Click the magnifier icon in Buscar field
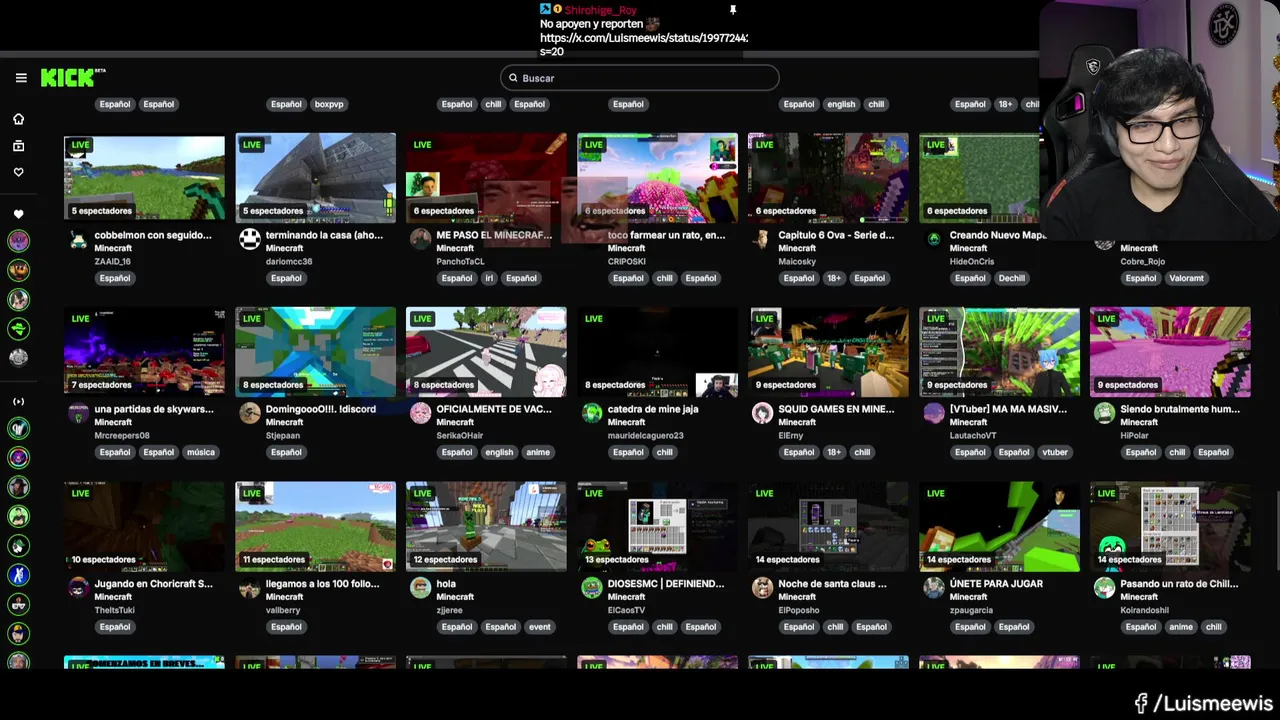This screenshot has height=720, width=1280. (513, 78)
